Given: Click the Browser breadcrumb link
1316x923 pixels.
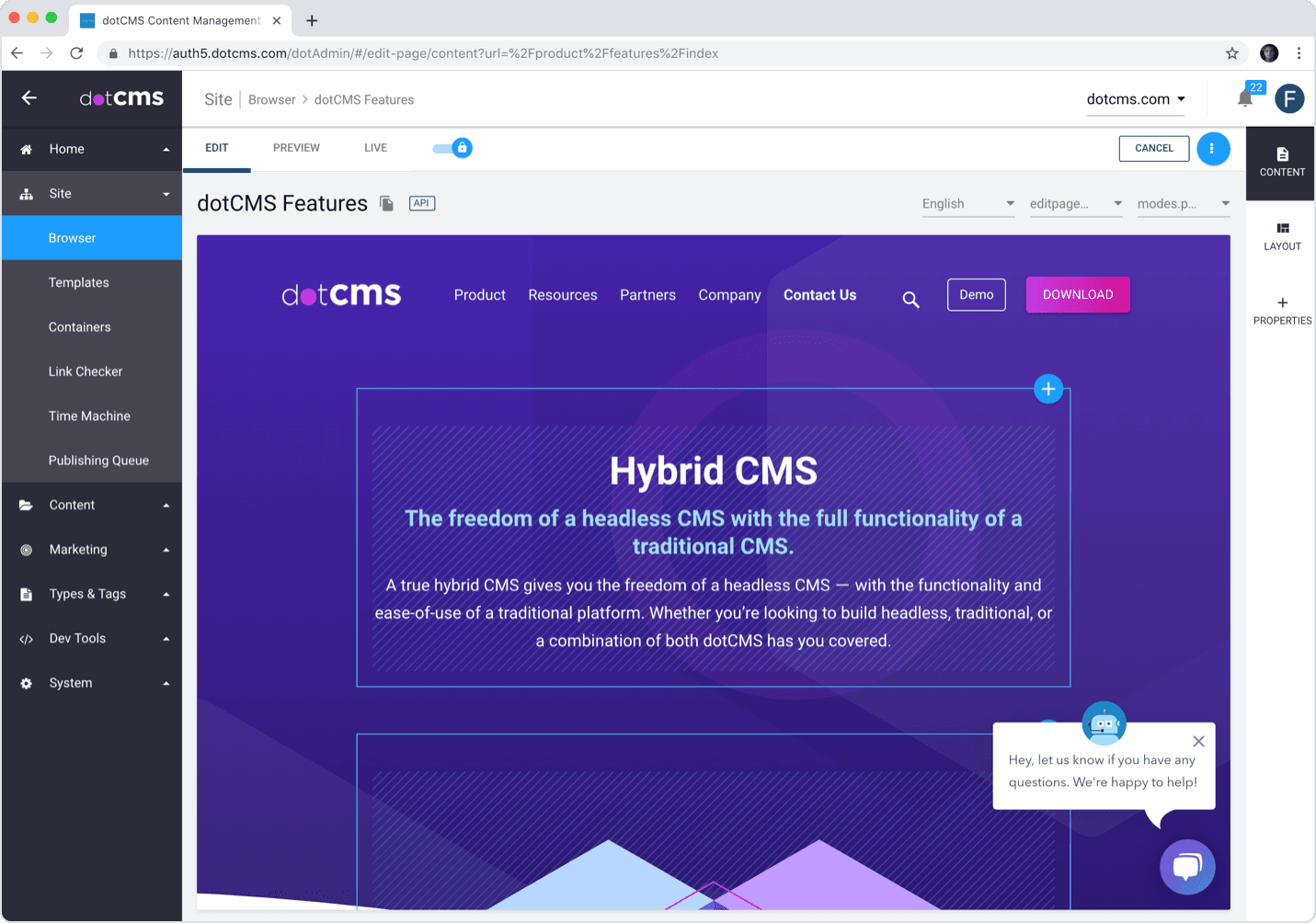Looking at the screenshot, I should 272,100.
